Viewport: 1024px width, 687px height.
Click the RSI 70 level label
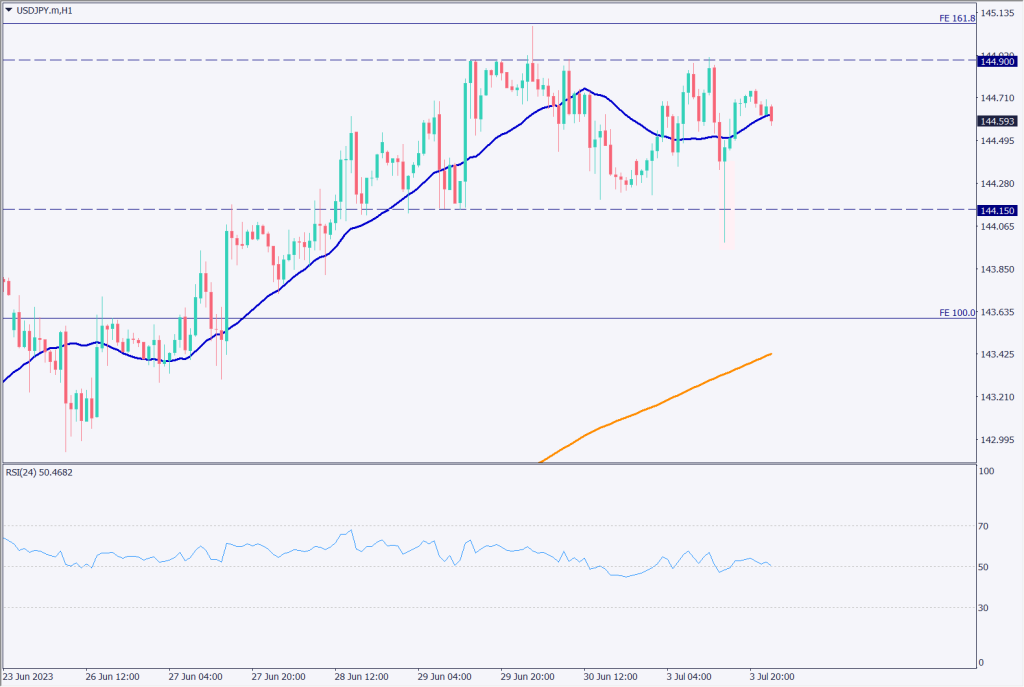[x=985, y=525]
